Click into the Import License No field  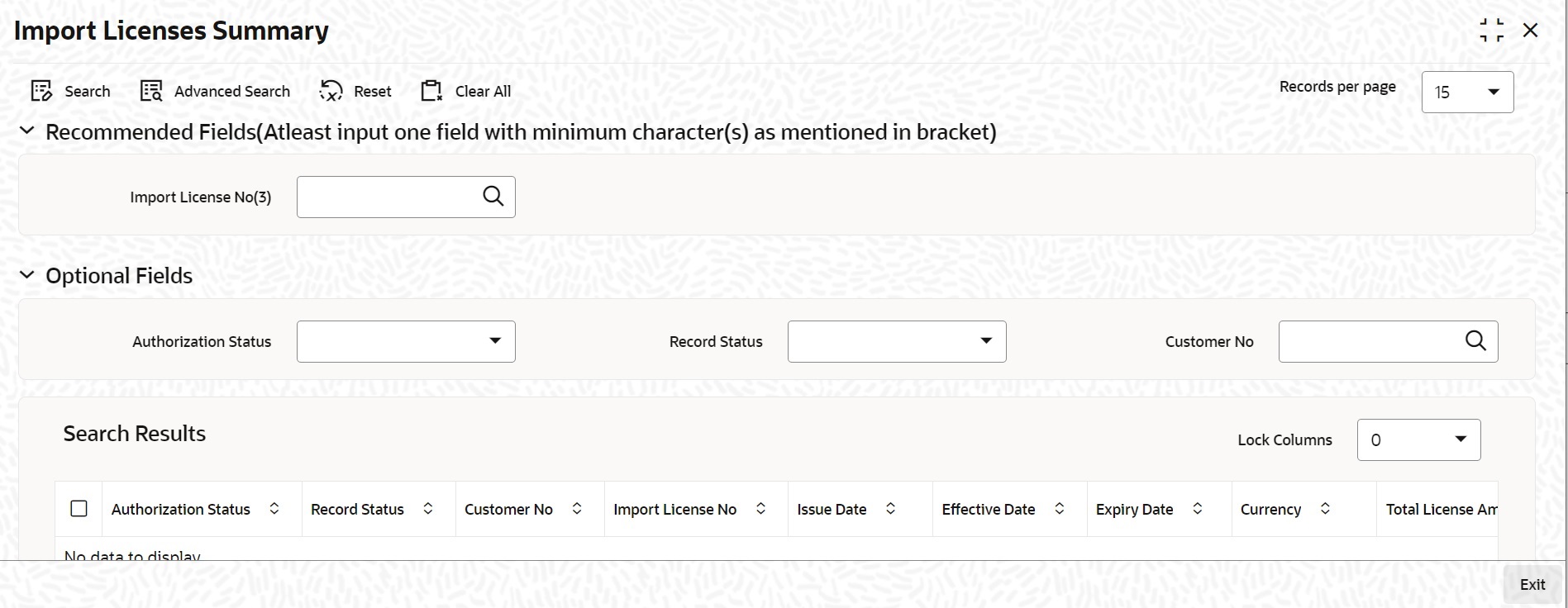click(x=387, y=197)
